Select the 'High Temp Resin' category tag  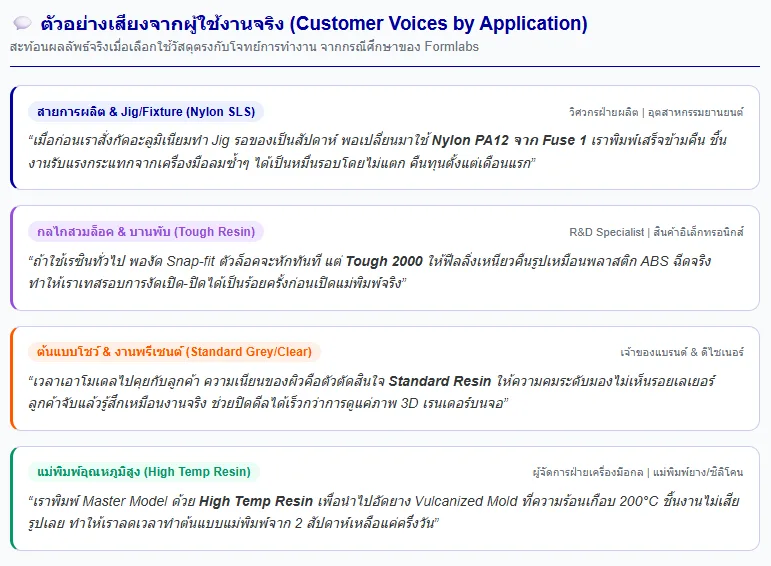144,472
